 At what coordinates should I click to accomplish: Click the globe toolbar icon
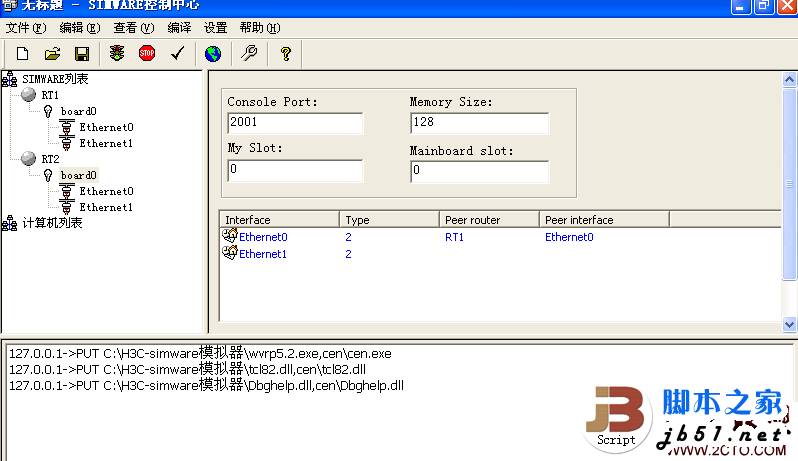[213, 53]
